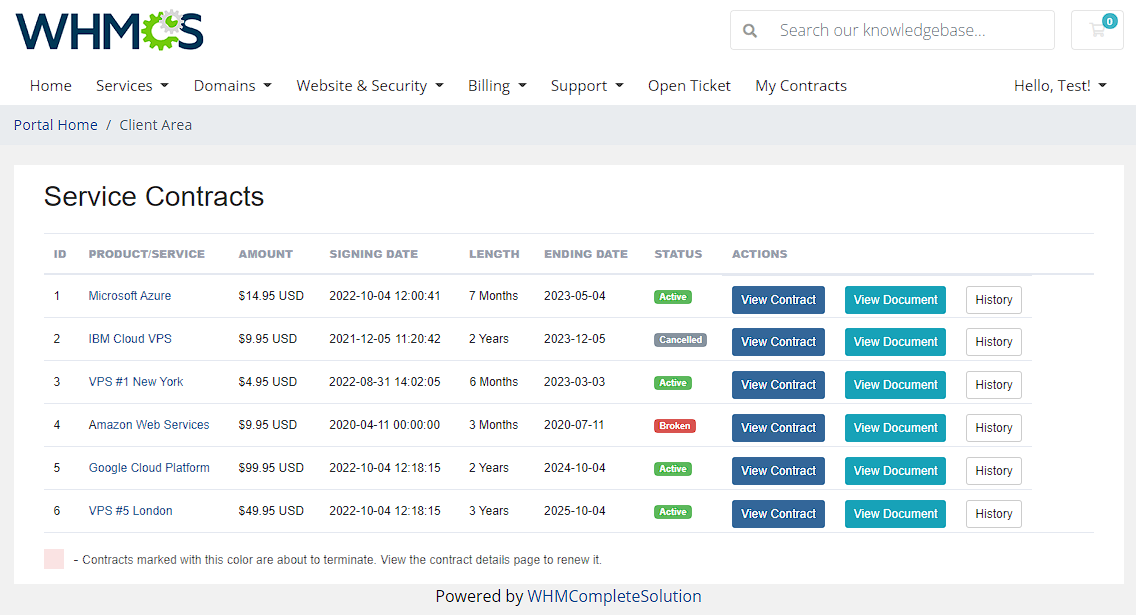Click the 7 Months length cell
This screenshot has height=615, width=1136.
pos(493,296)
